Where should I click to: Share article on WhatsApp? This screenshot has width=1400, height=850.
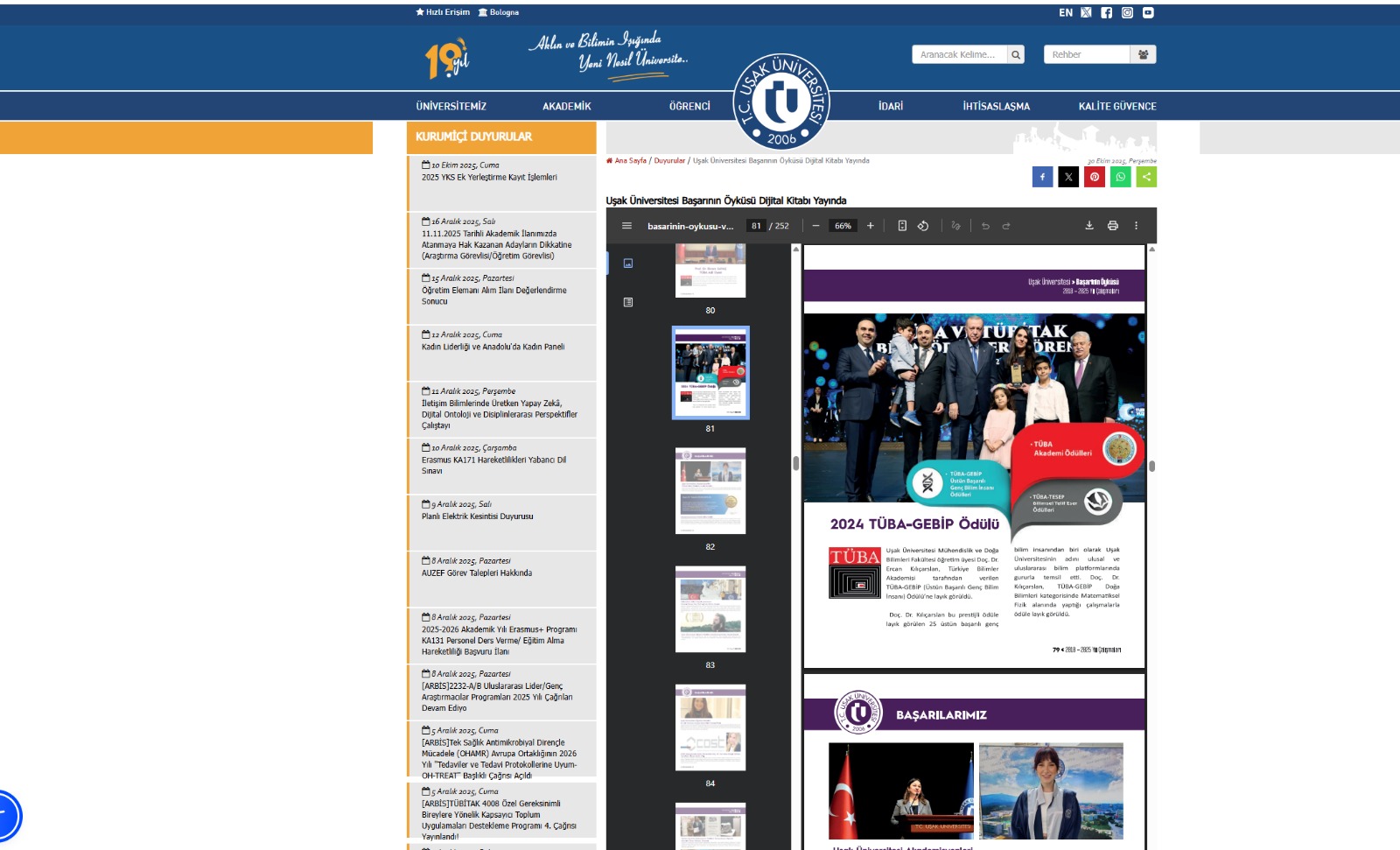coord(1120,177)
